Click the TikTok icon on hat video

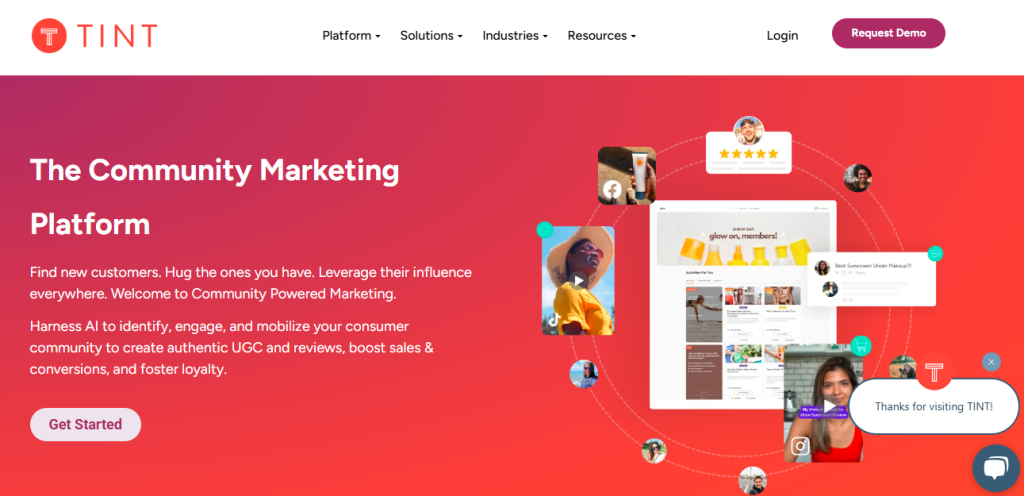pyautogui.click(x=554, y=320)
